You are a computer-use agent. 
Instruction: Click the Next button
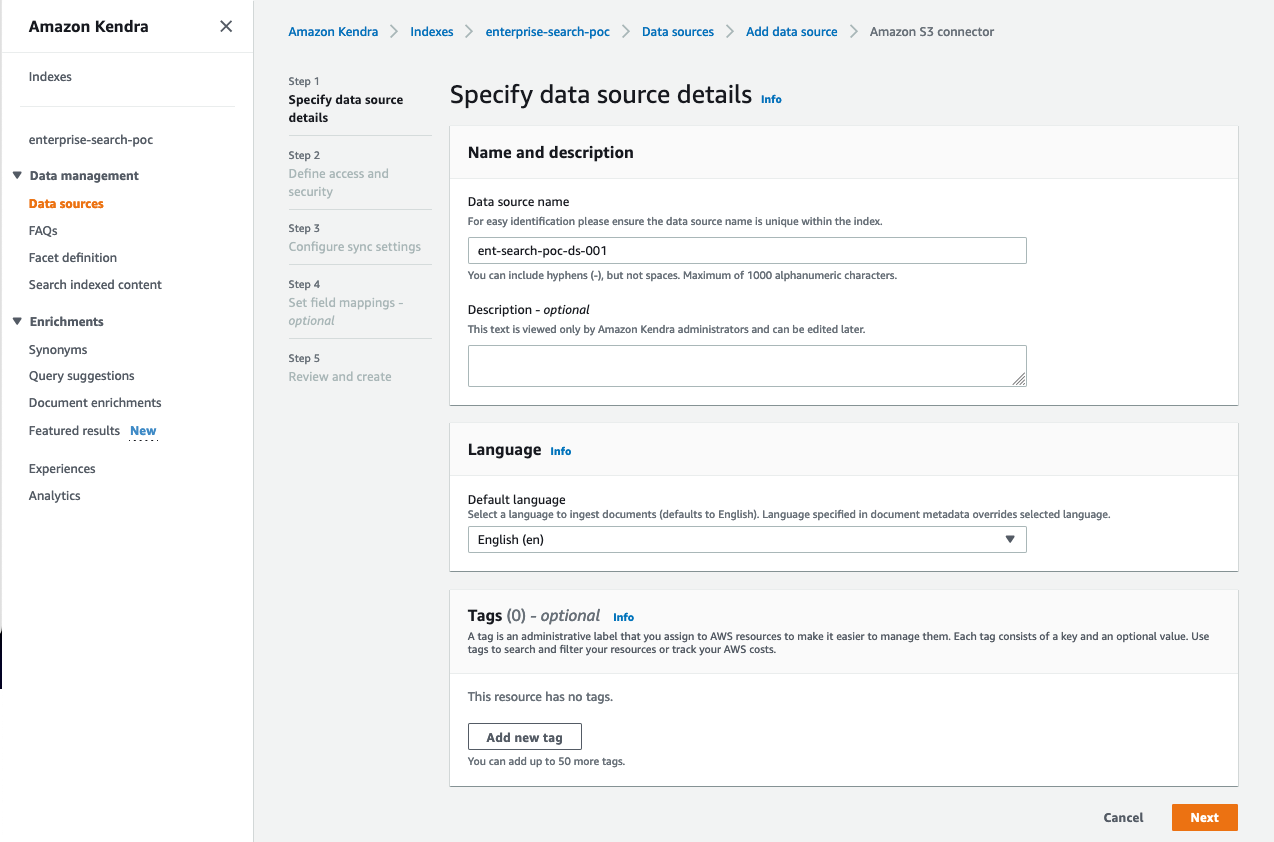1204,818
